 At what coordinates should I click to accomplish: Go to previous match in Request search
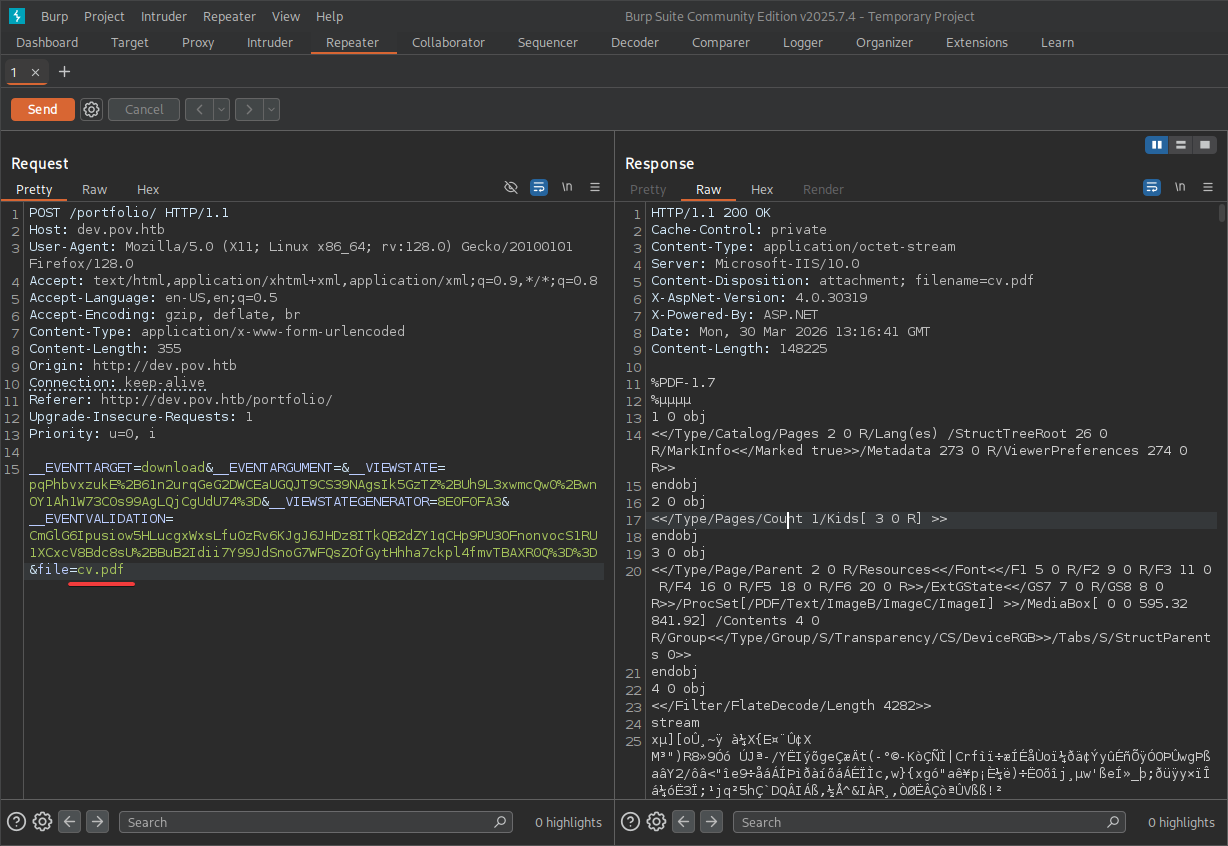point(69,822)
